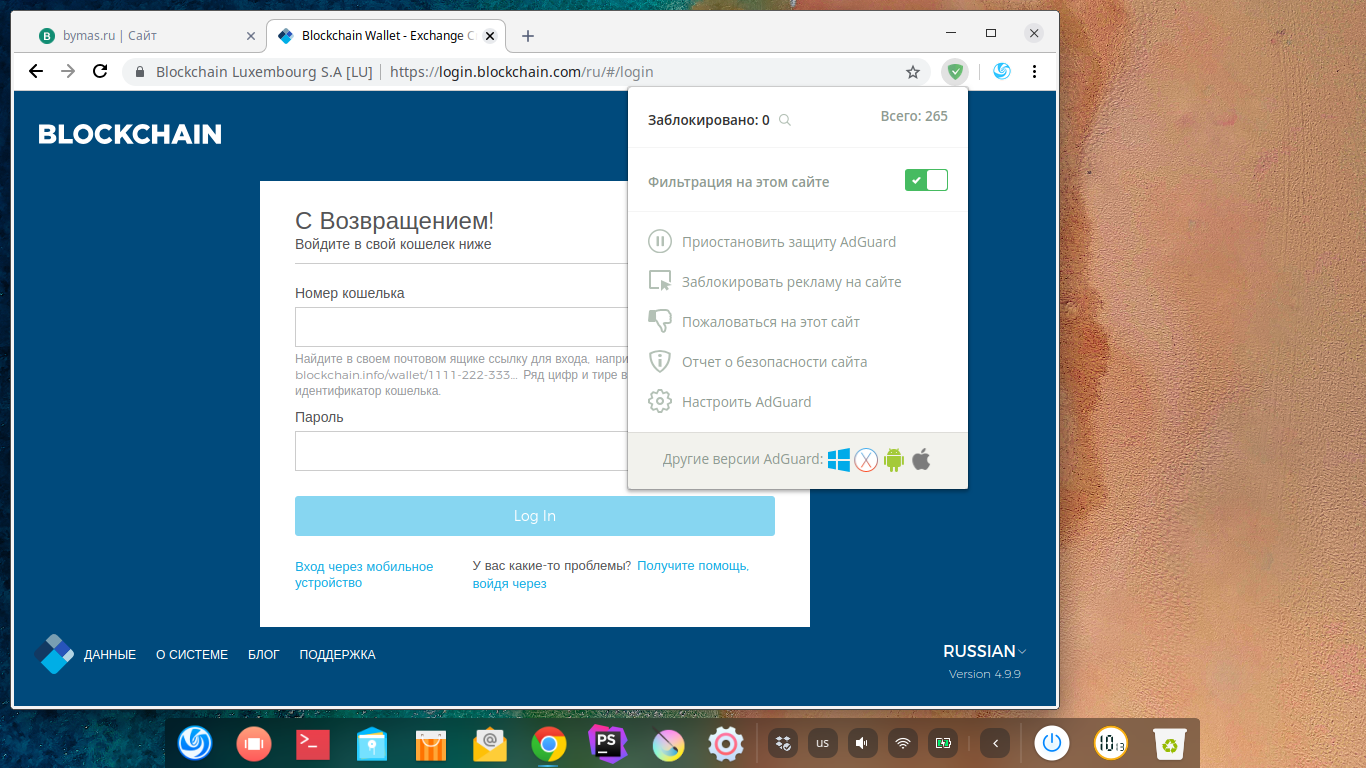Viewport: 1366px width, 768px height.
Task: Open Wi-Fi network settings in the tray
Action: (x=903, y=743)
